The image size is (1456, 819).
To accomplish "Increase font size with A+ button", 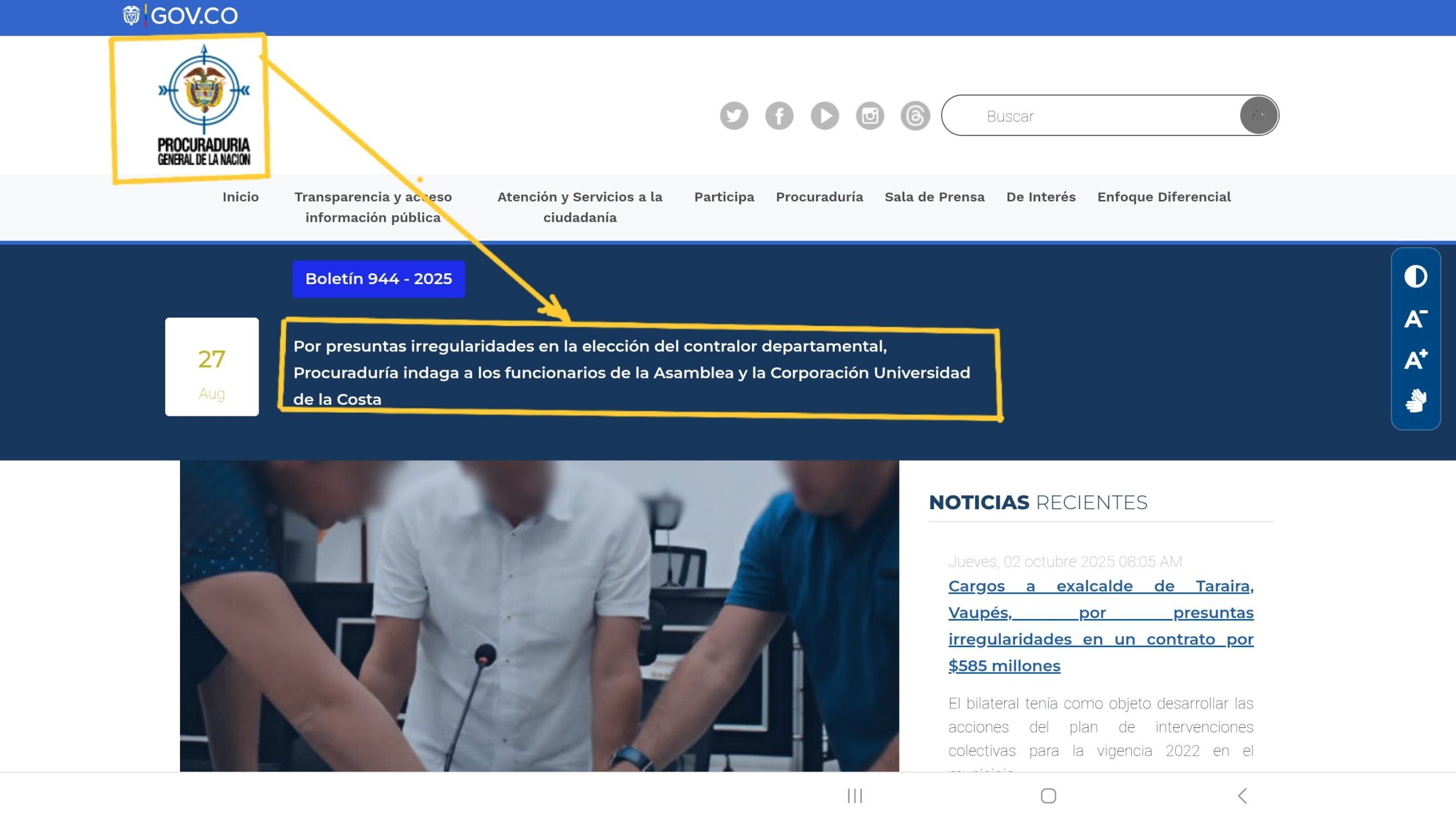I will [1415, 360].
